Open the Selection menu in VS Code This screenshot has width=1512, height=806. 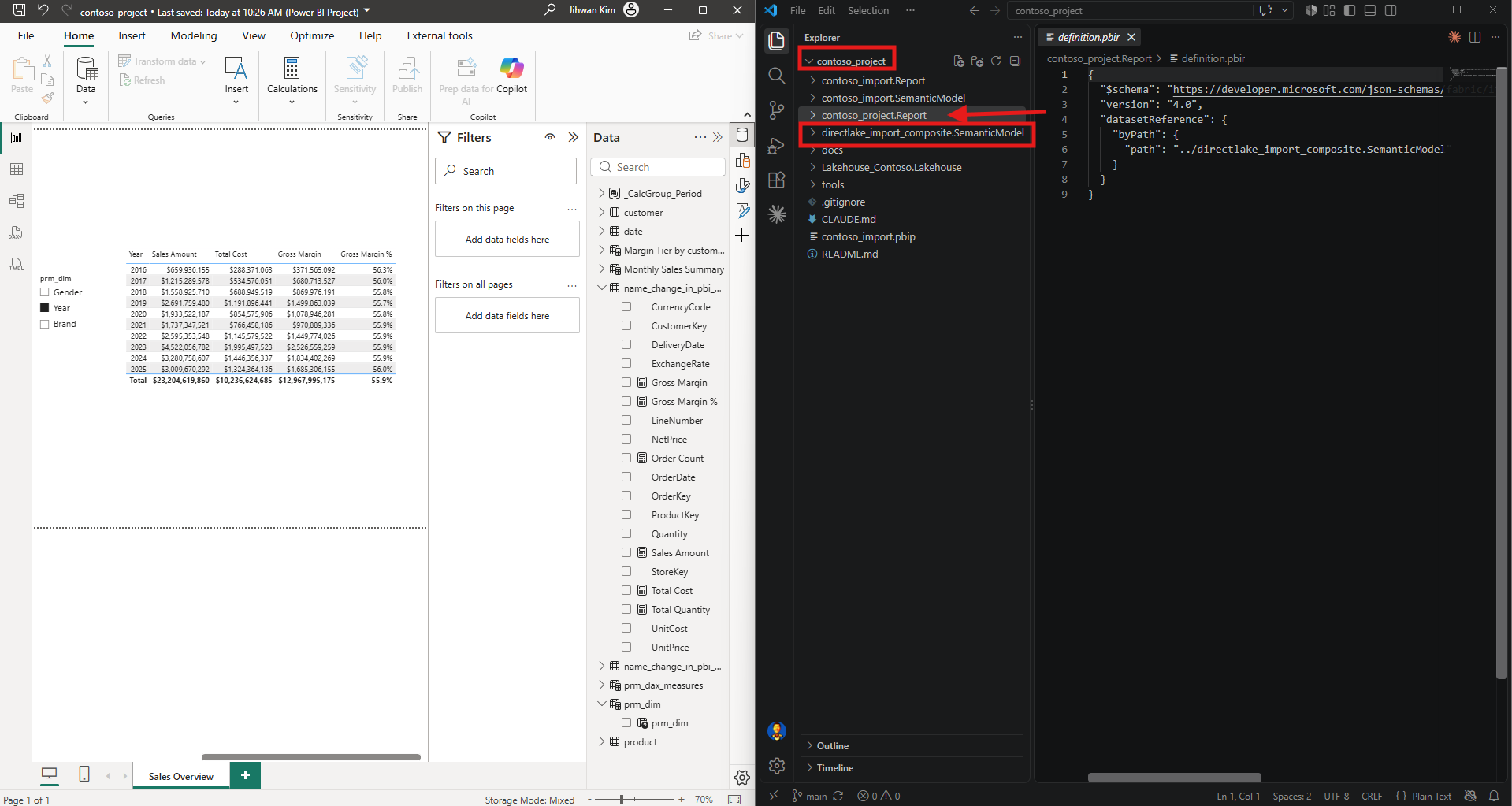pyautogui.click(x=868, y=10)
